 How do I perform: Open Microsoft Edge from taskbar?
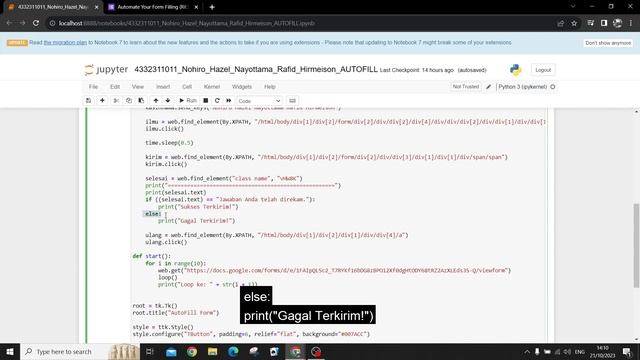pos(233,351)
